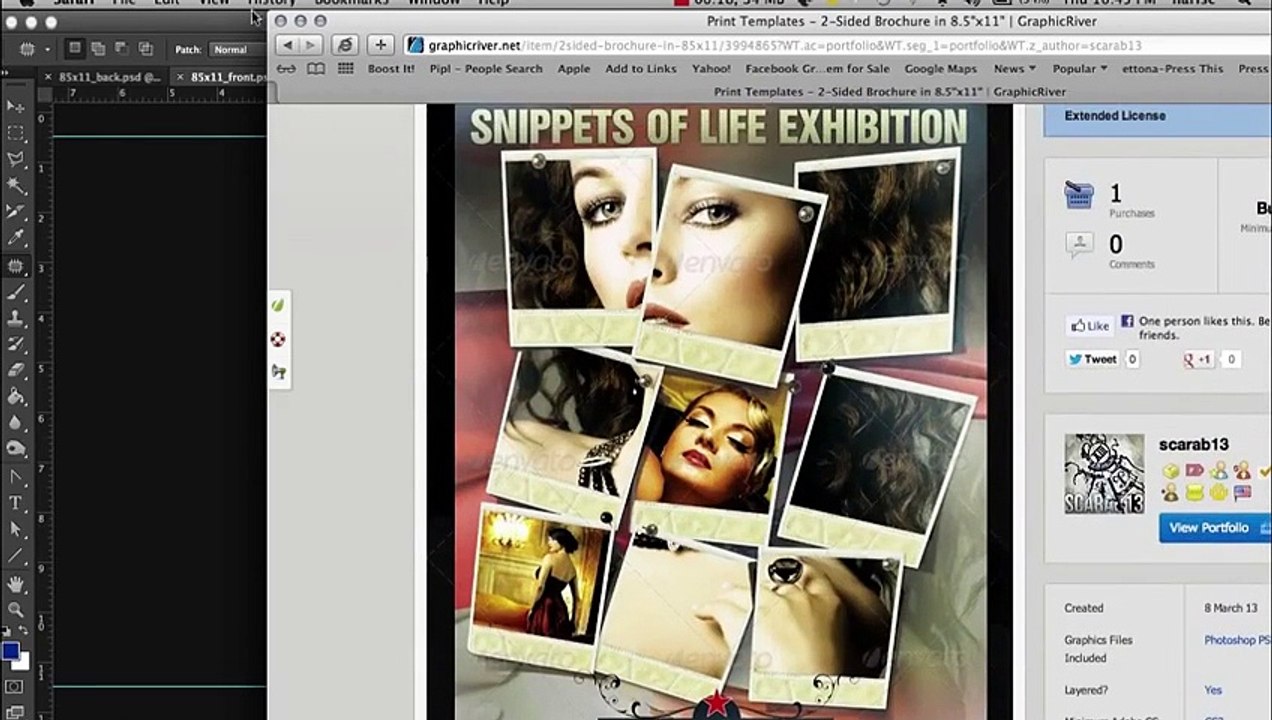Choose New Selection mode in options bar
The image size is (1272, 720).
coord(75,48)
